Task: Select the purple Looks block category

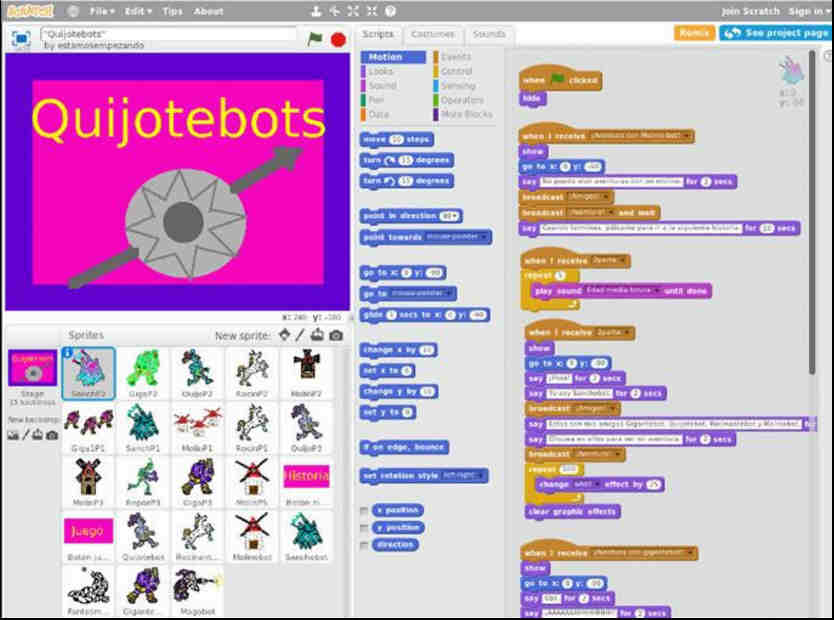Action: [x=381, y=72]
